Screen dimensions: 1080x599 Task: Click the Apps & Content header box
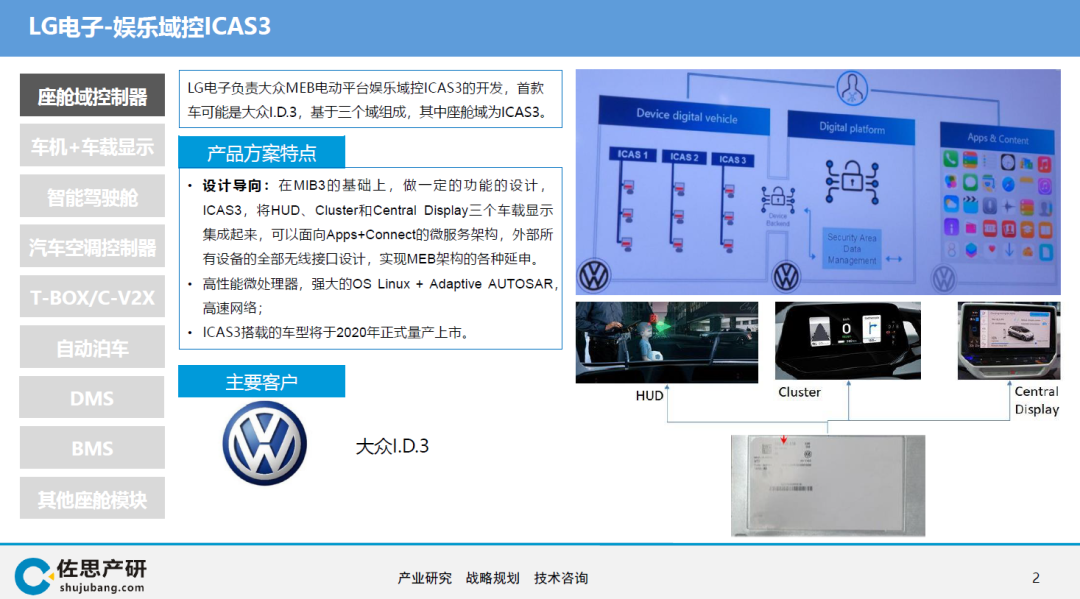[997, 138]
